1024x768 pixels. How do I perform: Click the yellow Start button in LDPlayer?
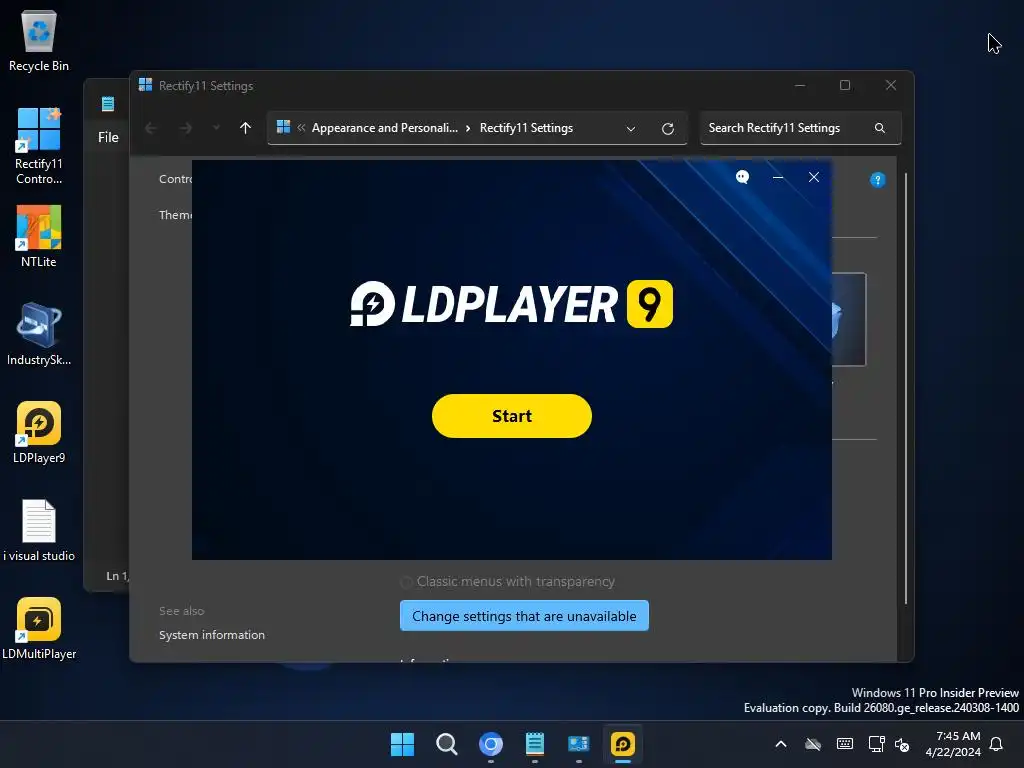click(x=511, y=416)
